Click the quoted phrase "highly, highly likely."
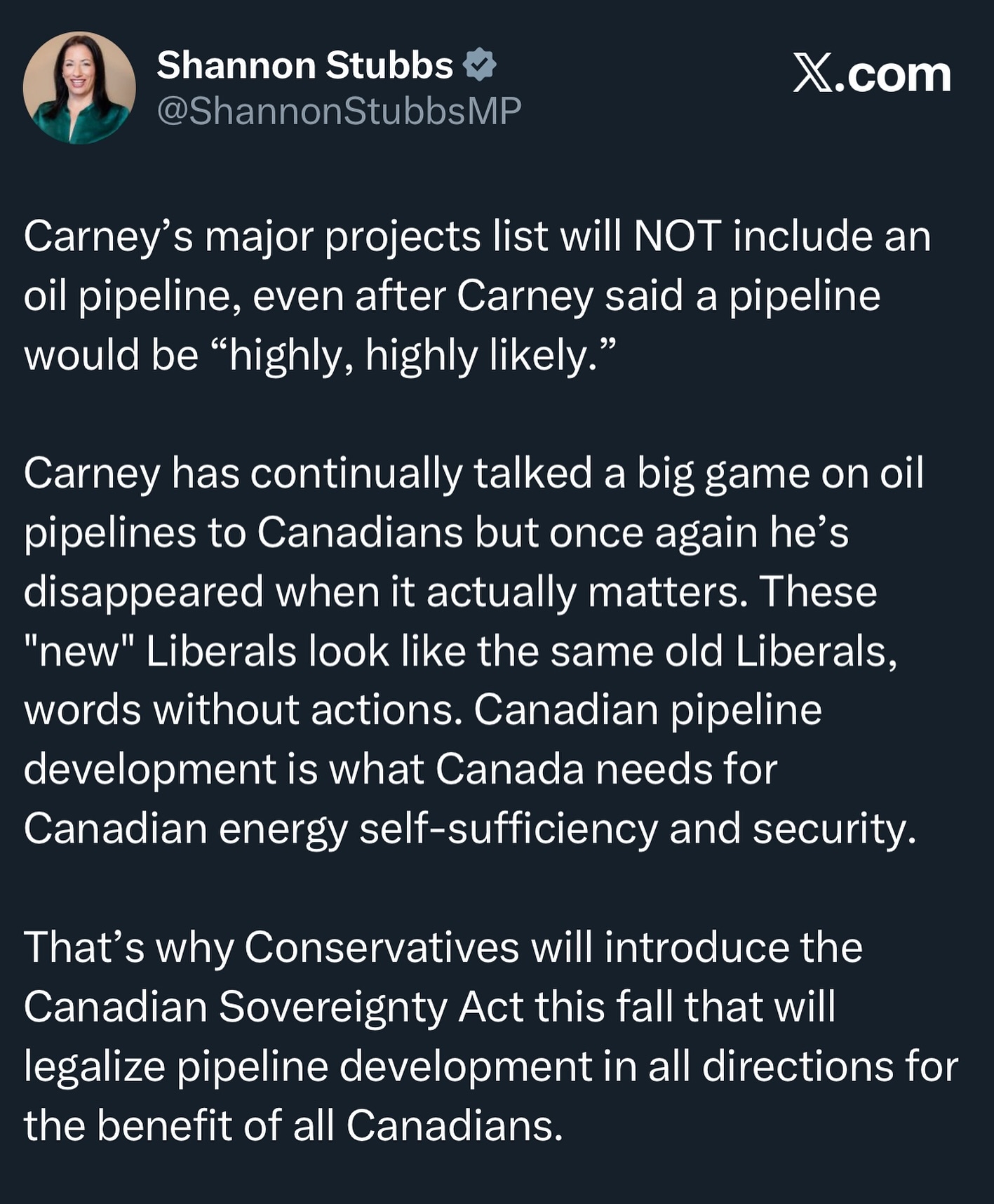 point(412,355)
